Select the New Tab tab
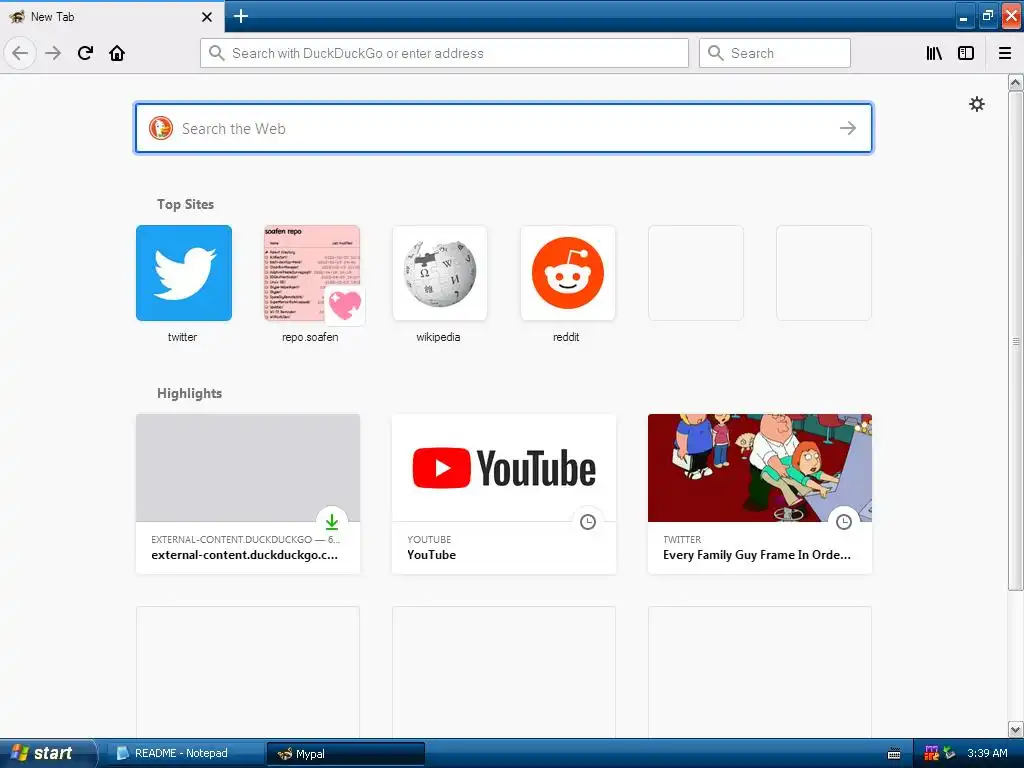The height and width of the screenshot is (768, 1024). click(112, 16)
